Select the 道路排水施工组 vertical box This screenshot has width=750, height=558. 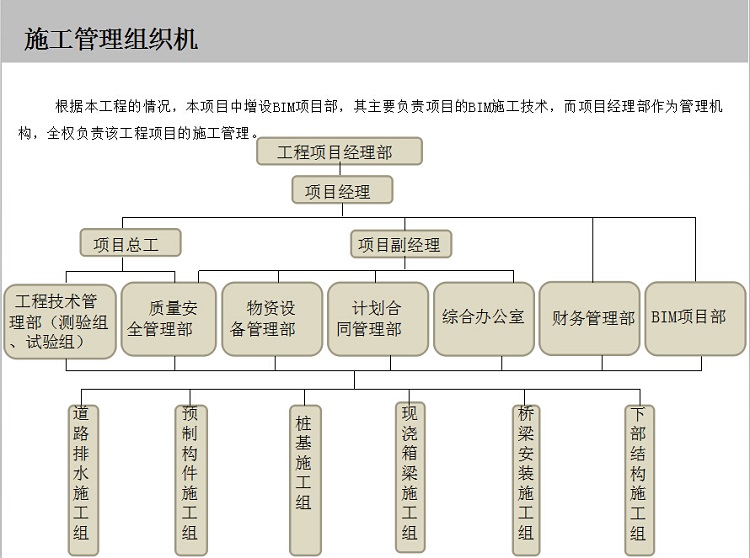click(83, 480)
